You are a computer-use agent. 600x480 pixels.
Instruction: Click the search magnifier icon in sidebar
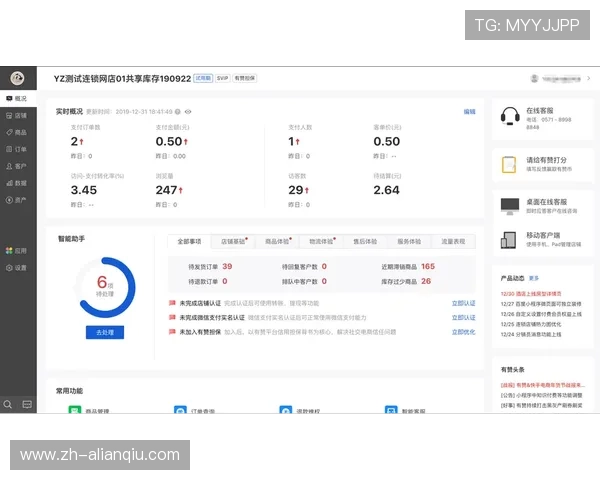[x=8, y=404]
